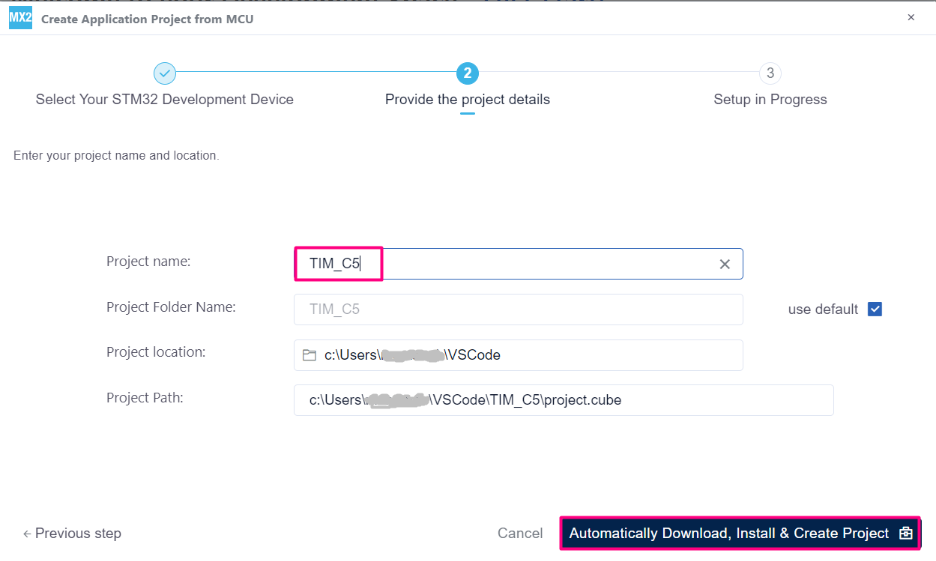
Task: Click the Project name input field
Action: click(518, 264)
